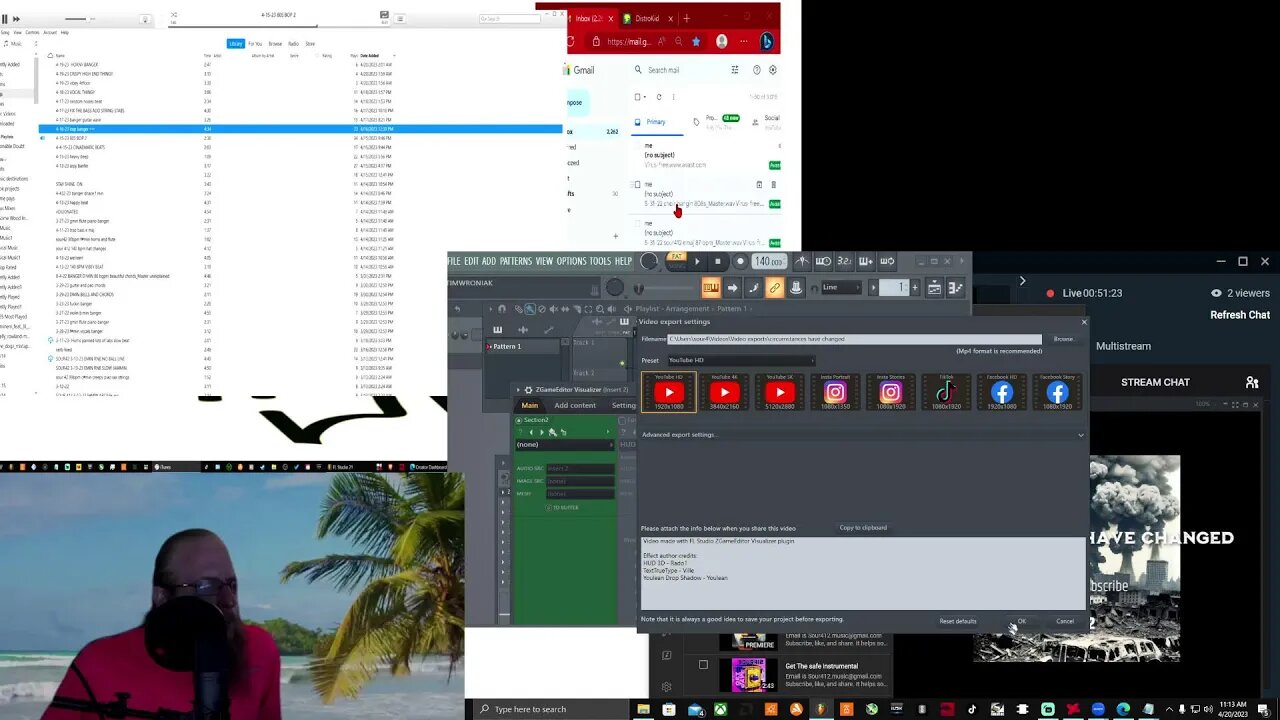The image size is (1280, 720).
Task: Open FL Studio PATTERNS menu
Action: point(516,262)
